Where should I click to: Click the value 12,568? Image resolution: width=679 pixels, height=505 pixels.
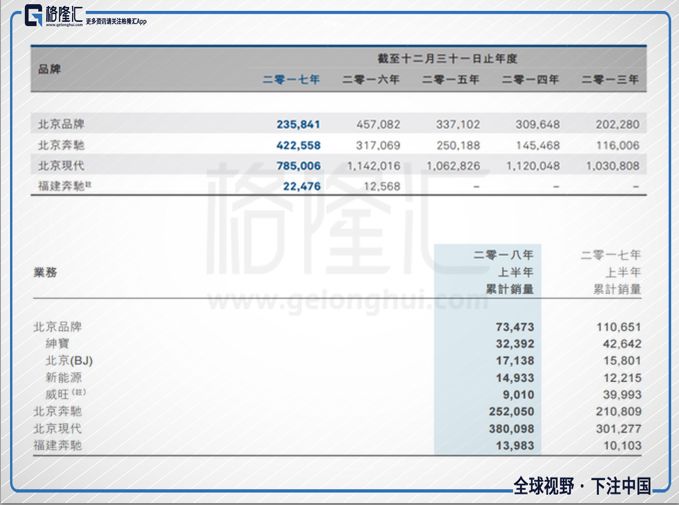tap(382, 187)
